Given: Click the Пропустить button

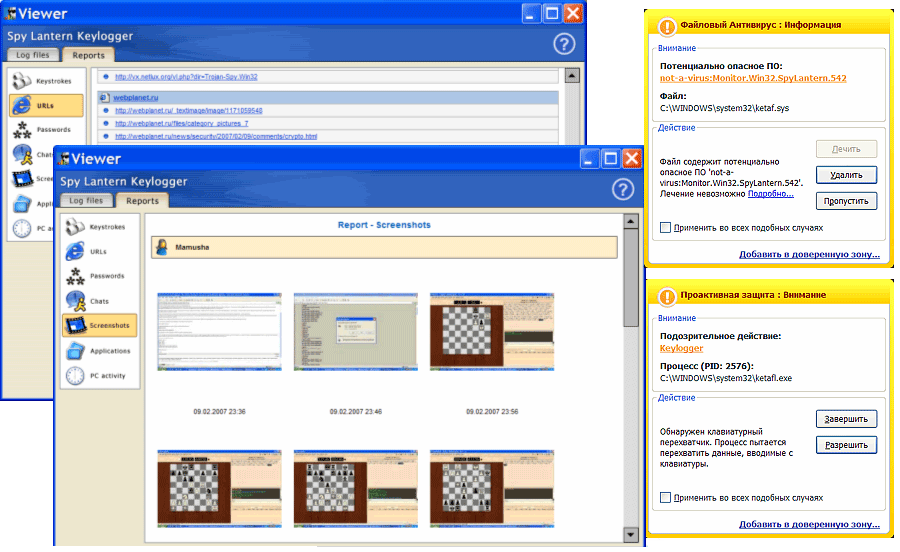Looking at the screenshot, I should click(847, 201).
